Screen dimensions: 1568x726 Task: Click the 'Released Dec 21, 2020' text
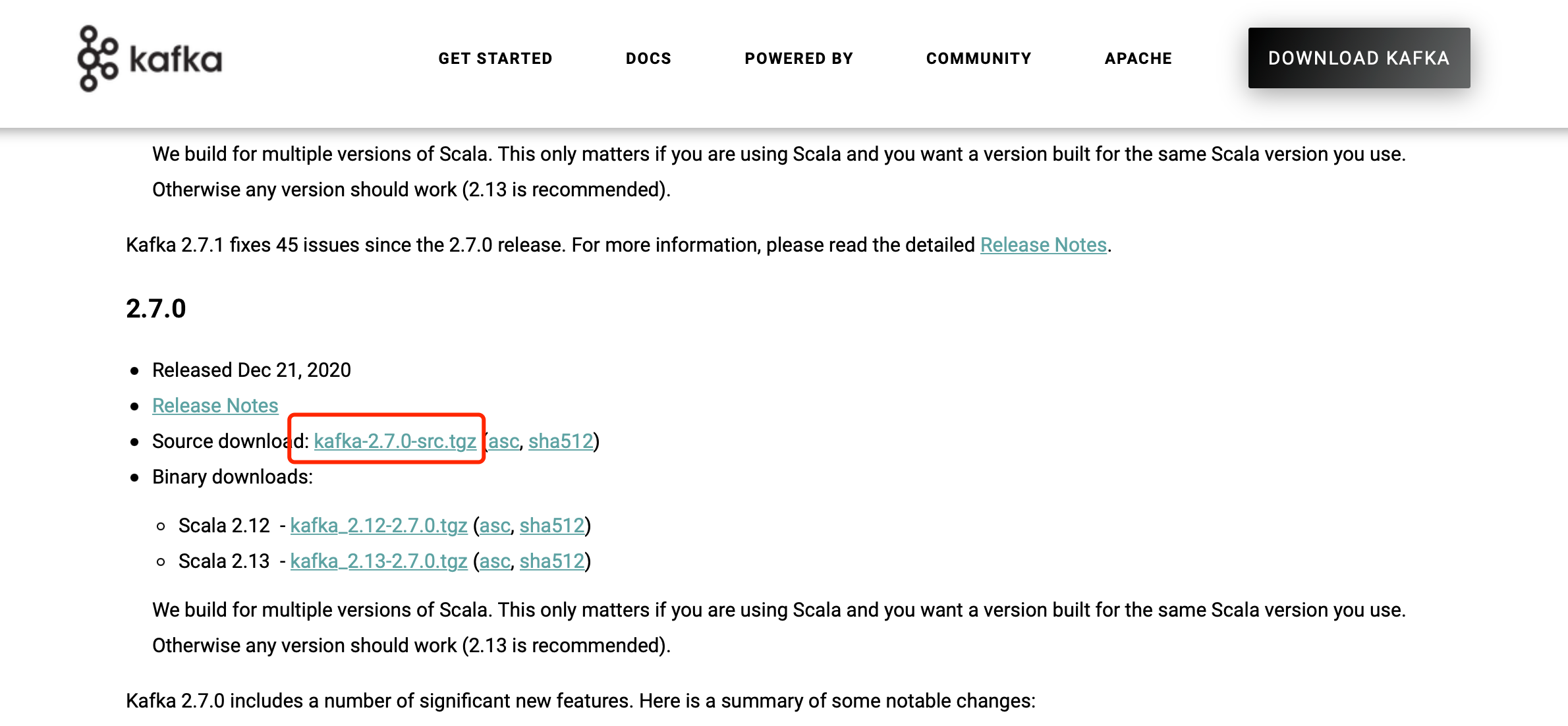coord(252,370)
